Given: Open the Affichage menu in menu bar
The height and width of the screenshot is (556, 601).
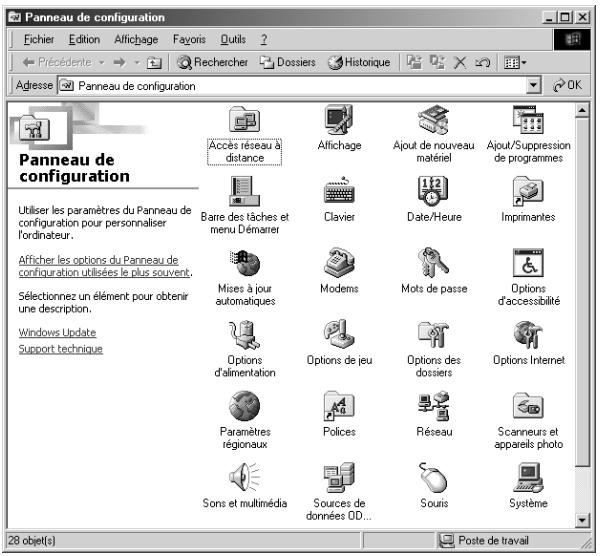Looking at the screenshot, I should pyautogui.click(x=136, y=39).
